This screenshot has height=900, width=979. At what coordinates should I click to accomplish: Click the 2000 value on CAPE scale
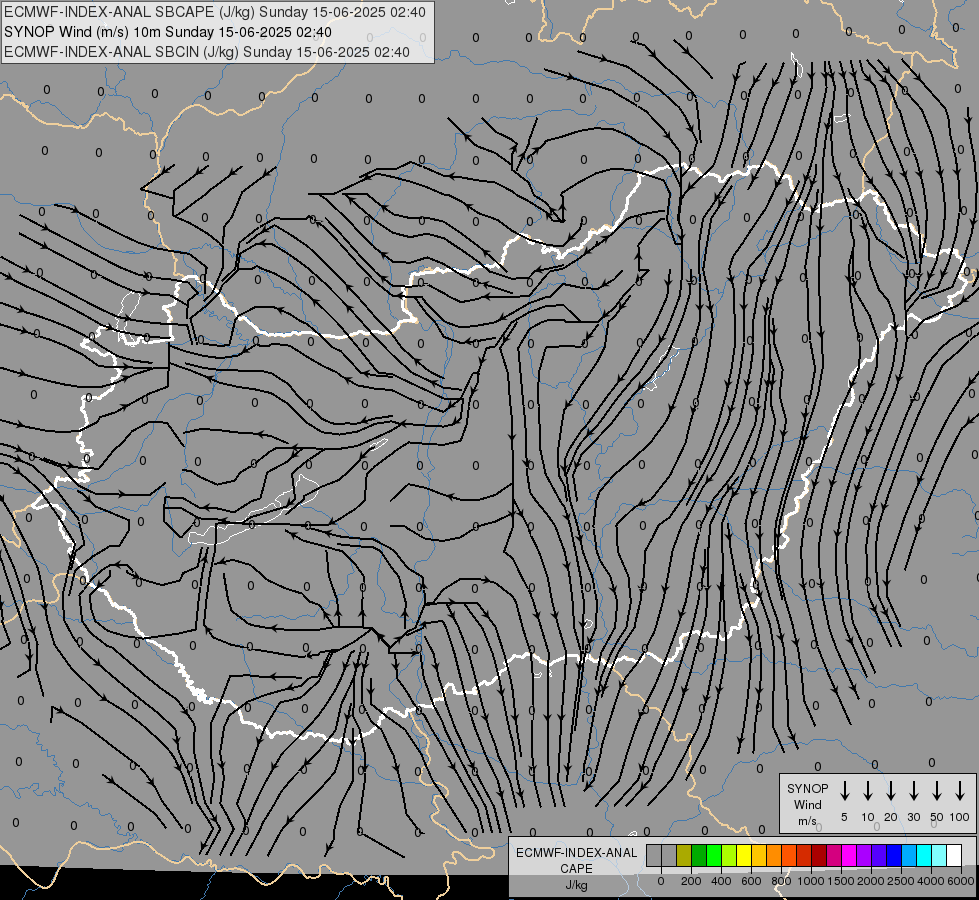click(x=871, y=881)
